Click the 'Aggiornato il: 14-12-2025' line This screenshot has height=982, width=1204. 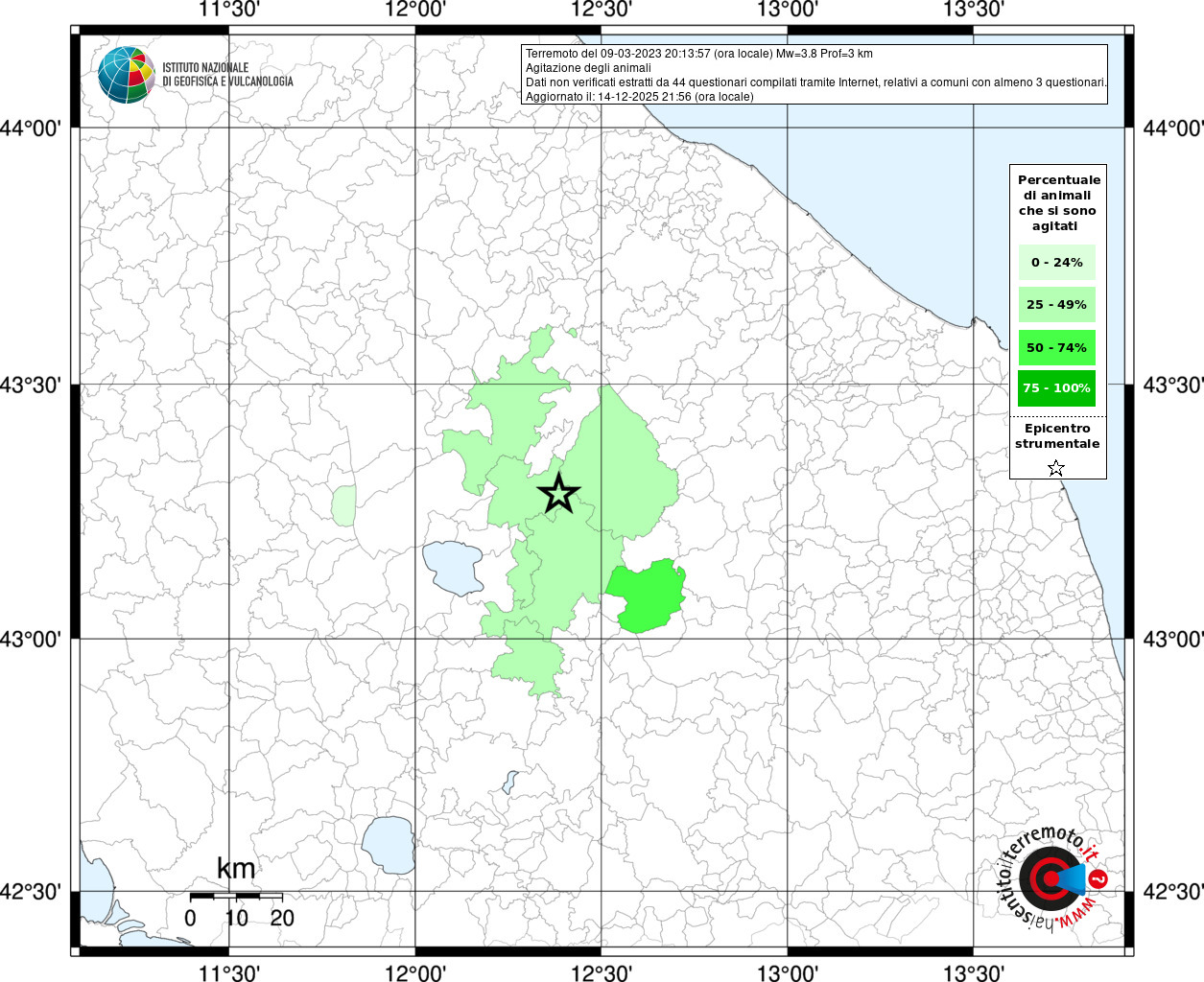pos(640,97)
